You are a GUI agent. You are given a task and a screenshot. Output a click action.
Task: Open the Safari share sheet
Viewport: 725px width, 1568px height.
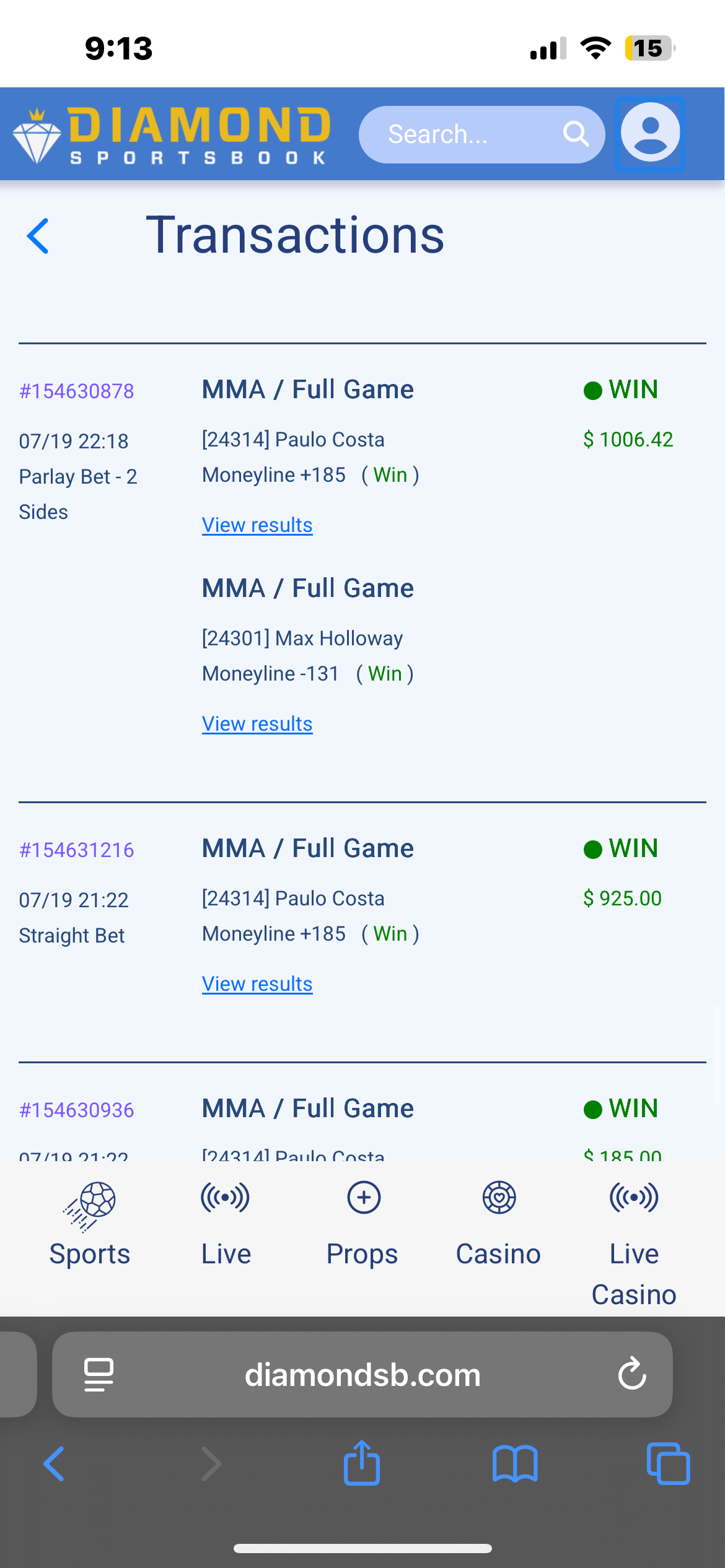pos(362,1464)
